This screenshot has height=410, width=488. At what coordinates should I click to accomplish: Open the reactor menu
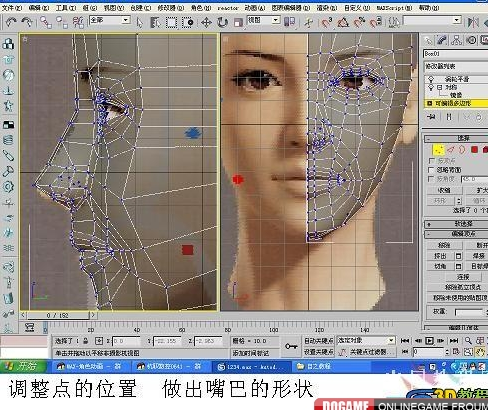click(228, 8)
